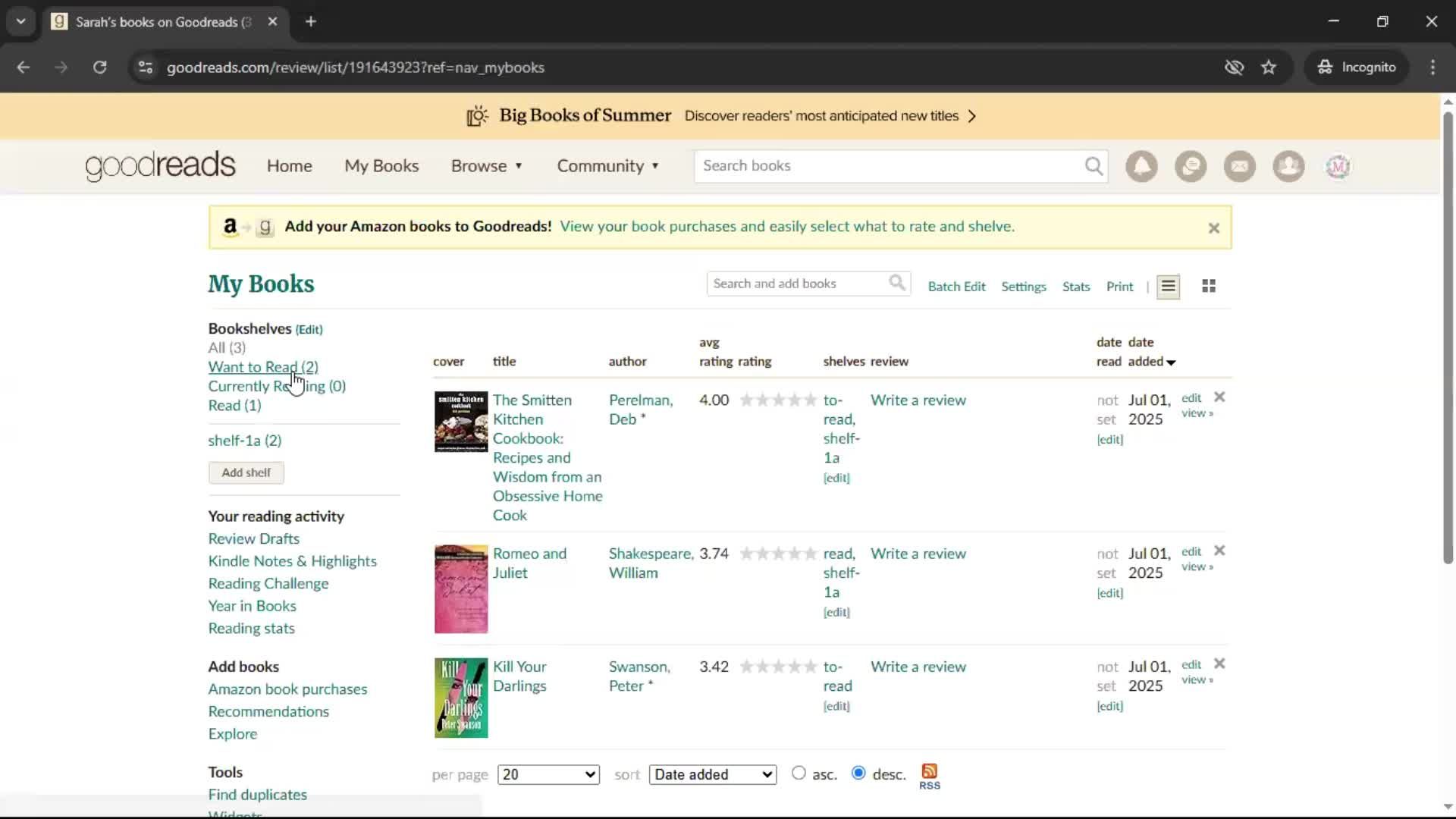Expand Big Books of Summer chevron
Image resolution: width=1456 pixels, height=819 pixels.
pos(972,116)
